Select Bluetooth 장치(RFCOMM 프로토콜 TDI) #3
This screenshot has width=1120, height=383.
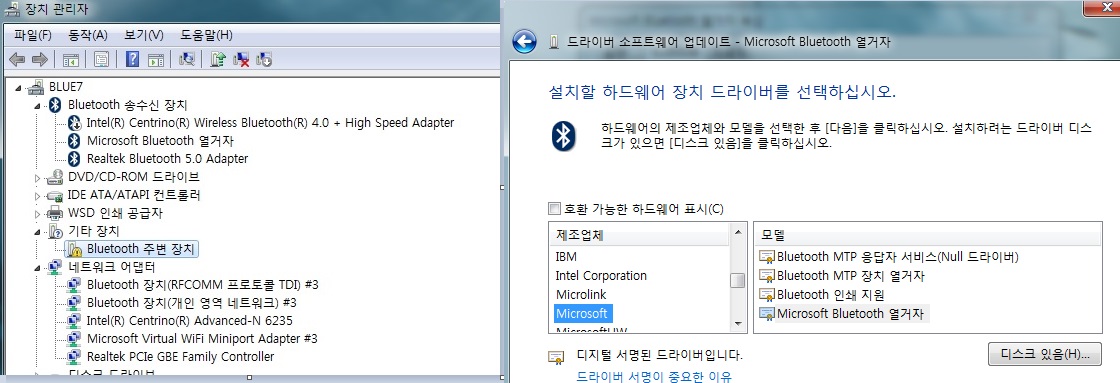202,284
